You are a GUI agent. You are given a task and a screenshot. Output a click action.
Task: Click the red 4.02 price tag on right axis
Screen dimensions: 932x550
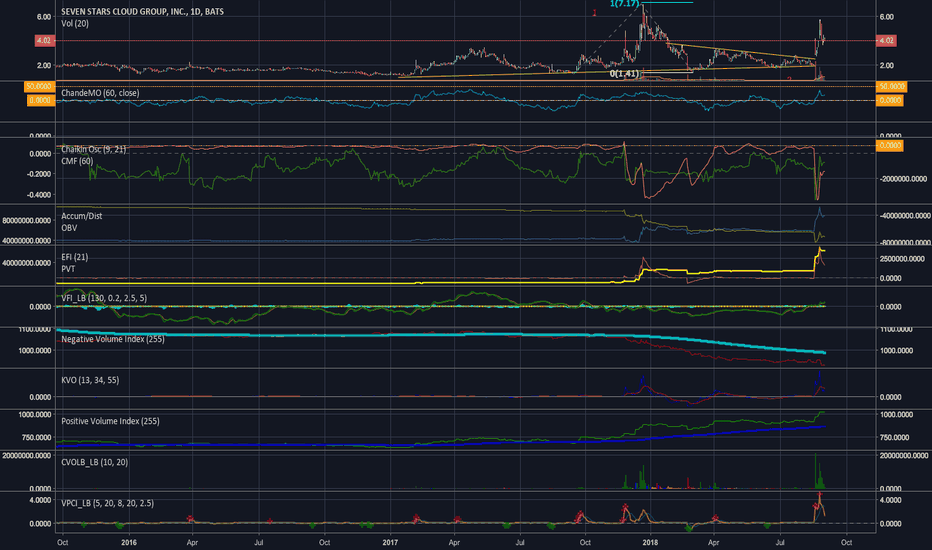pos(886,40)
